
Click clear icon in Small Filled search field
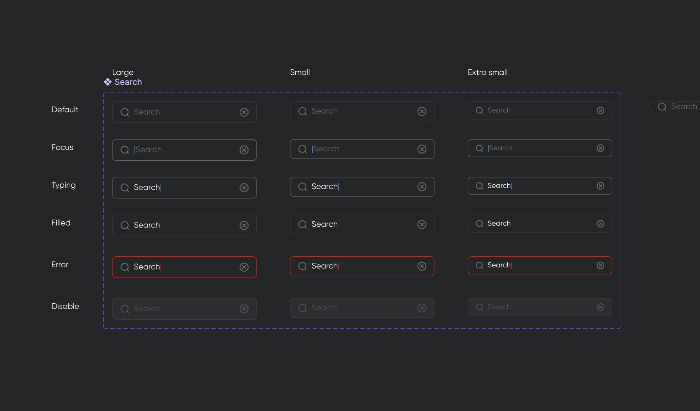click(422, 224)
